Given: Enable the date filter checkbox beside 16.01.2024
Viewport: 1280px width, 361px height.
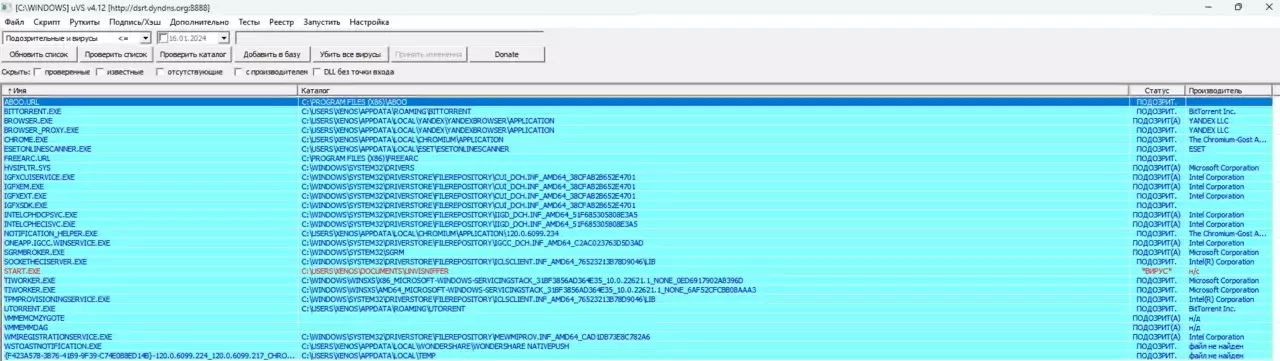Looking at the screenshot, I should [163, 38].
